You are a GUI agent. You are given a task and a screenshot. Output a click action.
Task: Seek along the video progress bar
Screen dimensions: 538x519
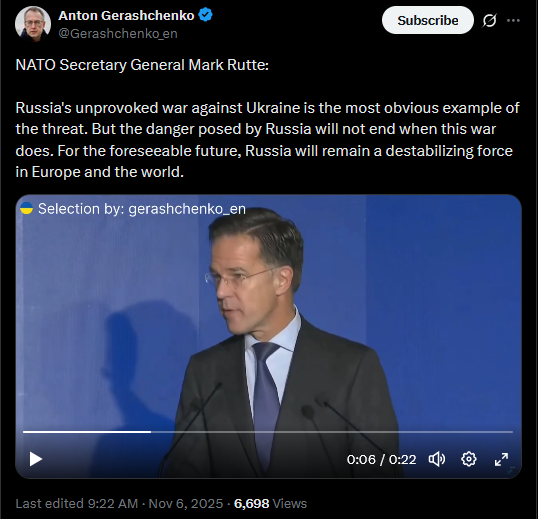click(x=268, y=432)
